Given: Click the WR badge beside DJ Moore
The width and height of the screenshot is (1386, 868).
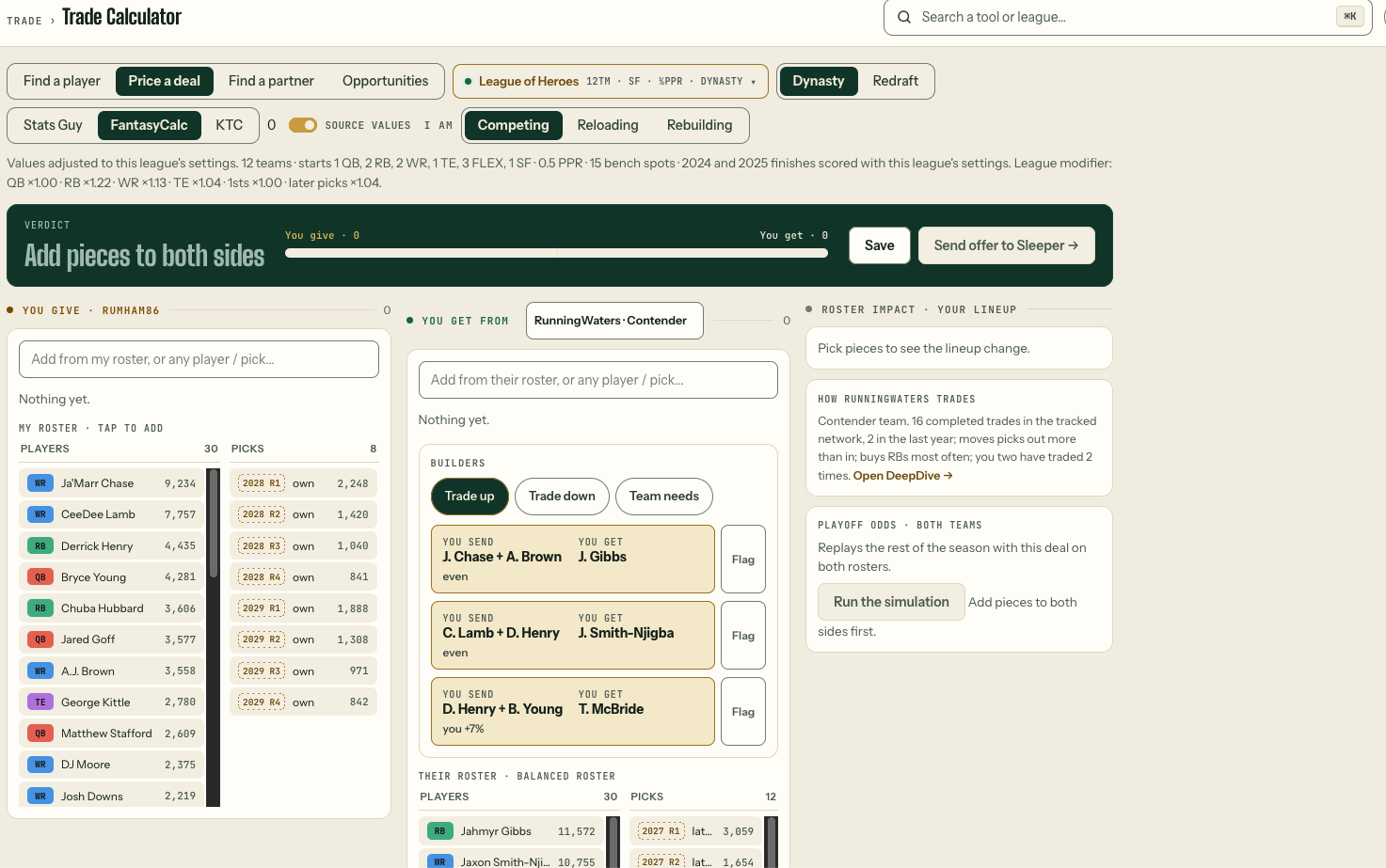Looking at the screenshot, I should click(x=40, y=765).
